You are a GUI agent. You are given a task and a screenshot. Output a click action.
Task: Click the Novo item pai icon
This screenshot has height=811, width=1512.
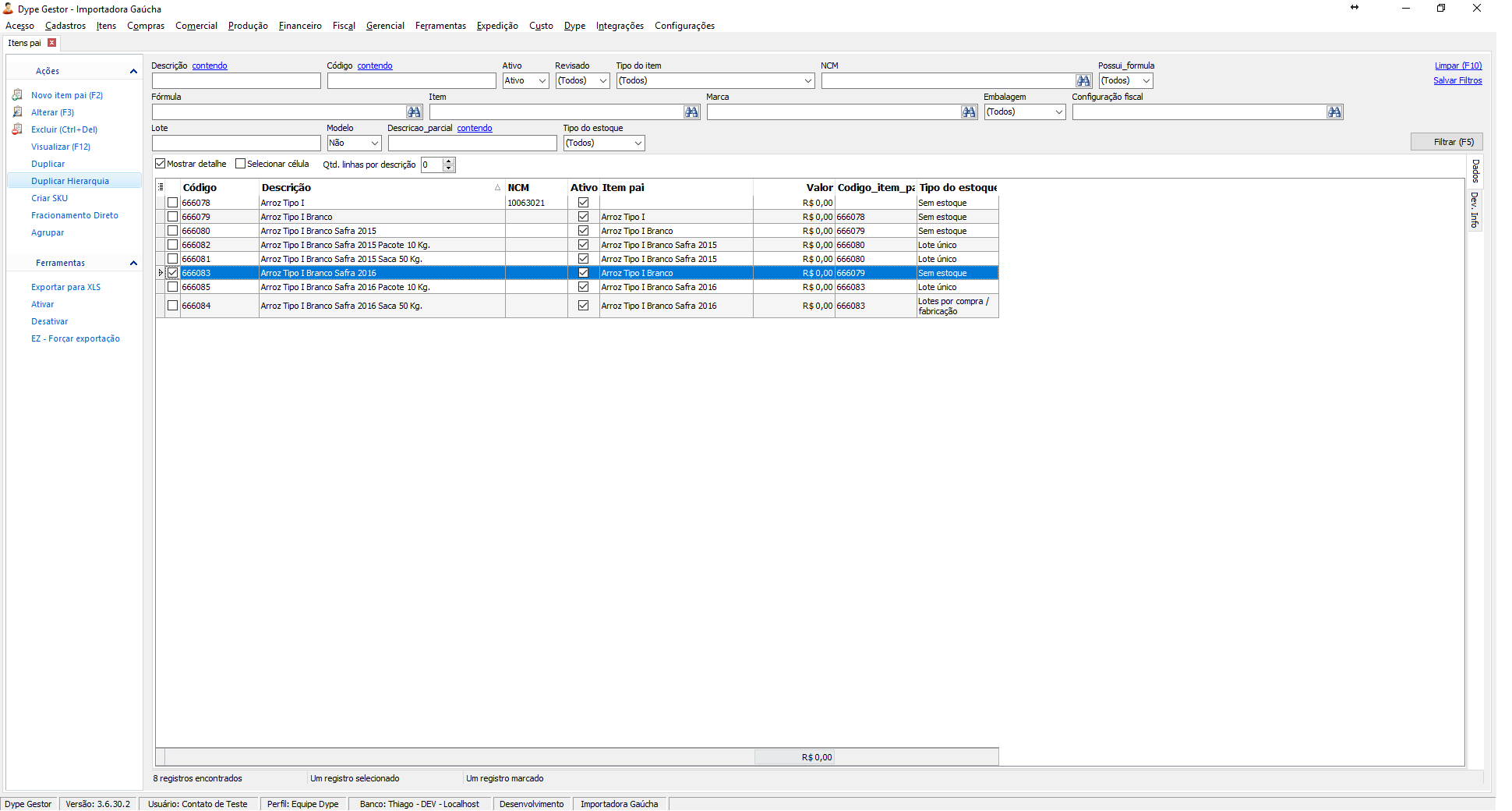(x=17, y=95)
